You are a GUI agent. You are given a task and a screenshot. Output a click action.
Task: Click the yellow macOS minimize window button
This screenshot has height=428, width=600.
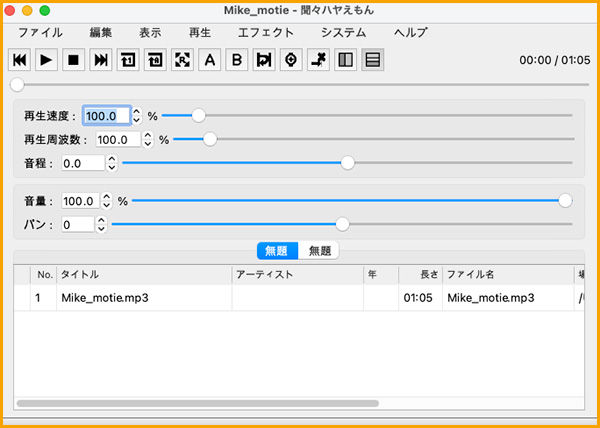point(27,11)
